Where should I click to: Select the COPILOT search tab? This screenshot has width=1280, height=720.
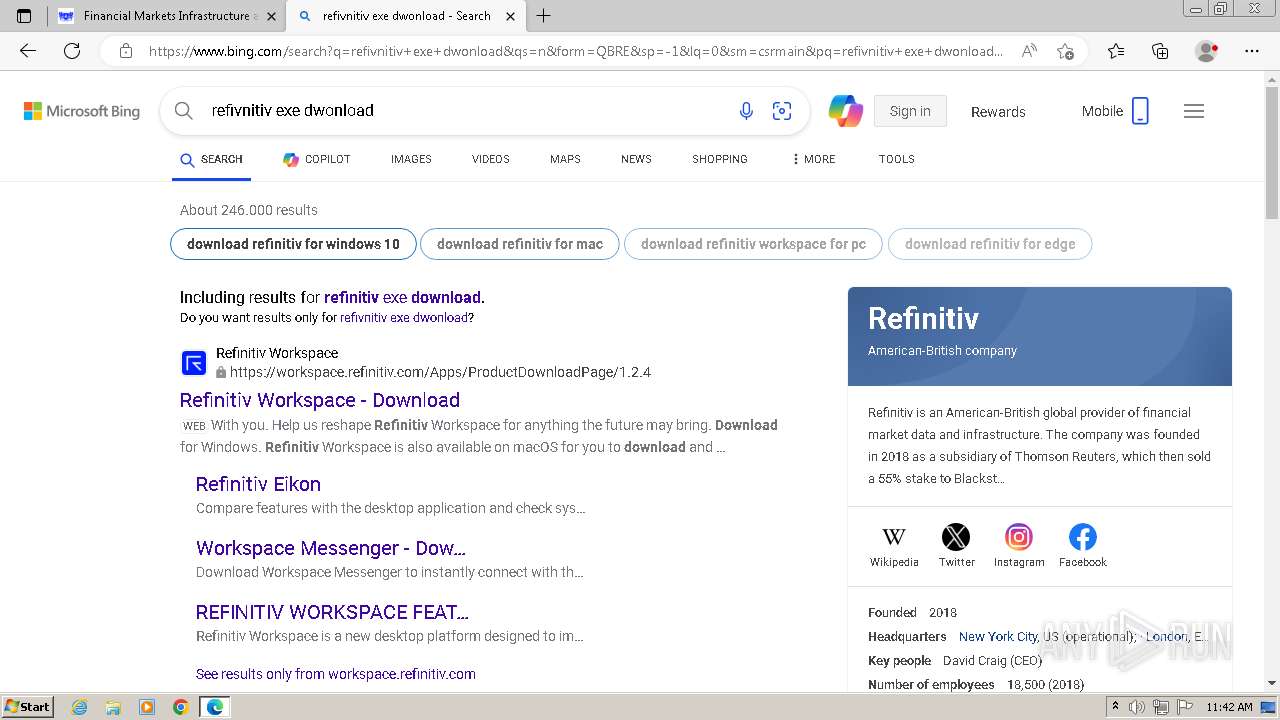[316, 159]
